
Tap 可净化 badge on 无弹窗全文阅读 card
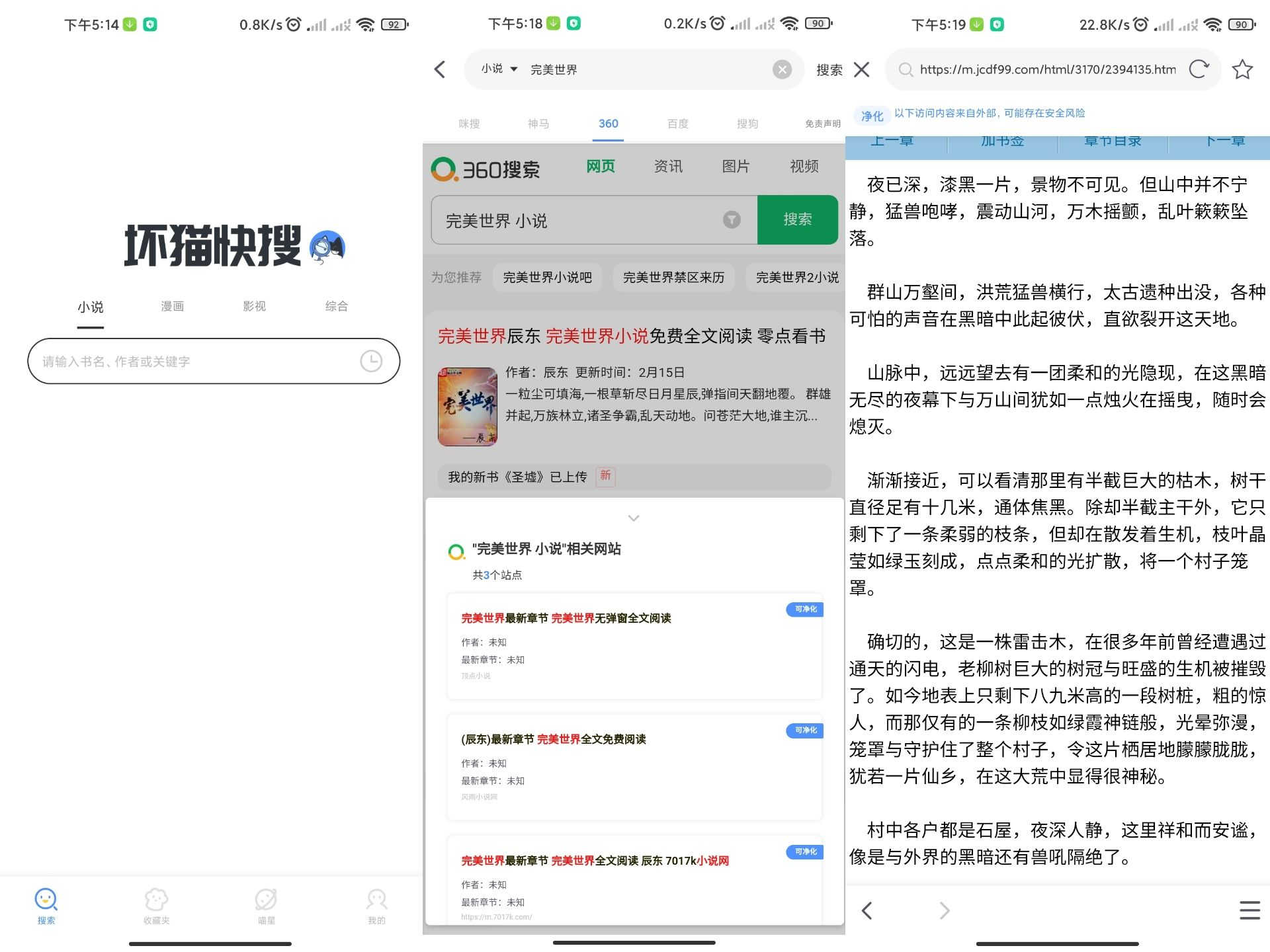point(804,609)
